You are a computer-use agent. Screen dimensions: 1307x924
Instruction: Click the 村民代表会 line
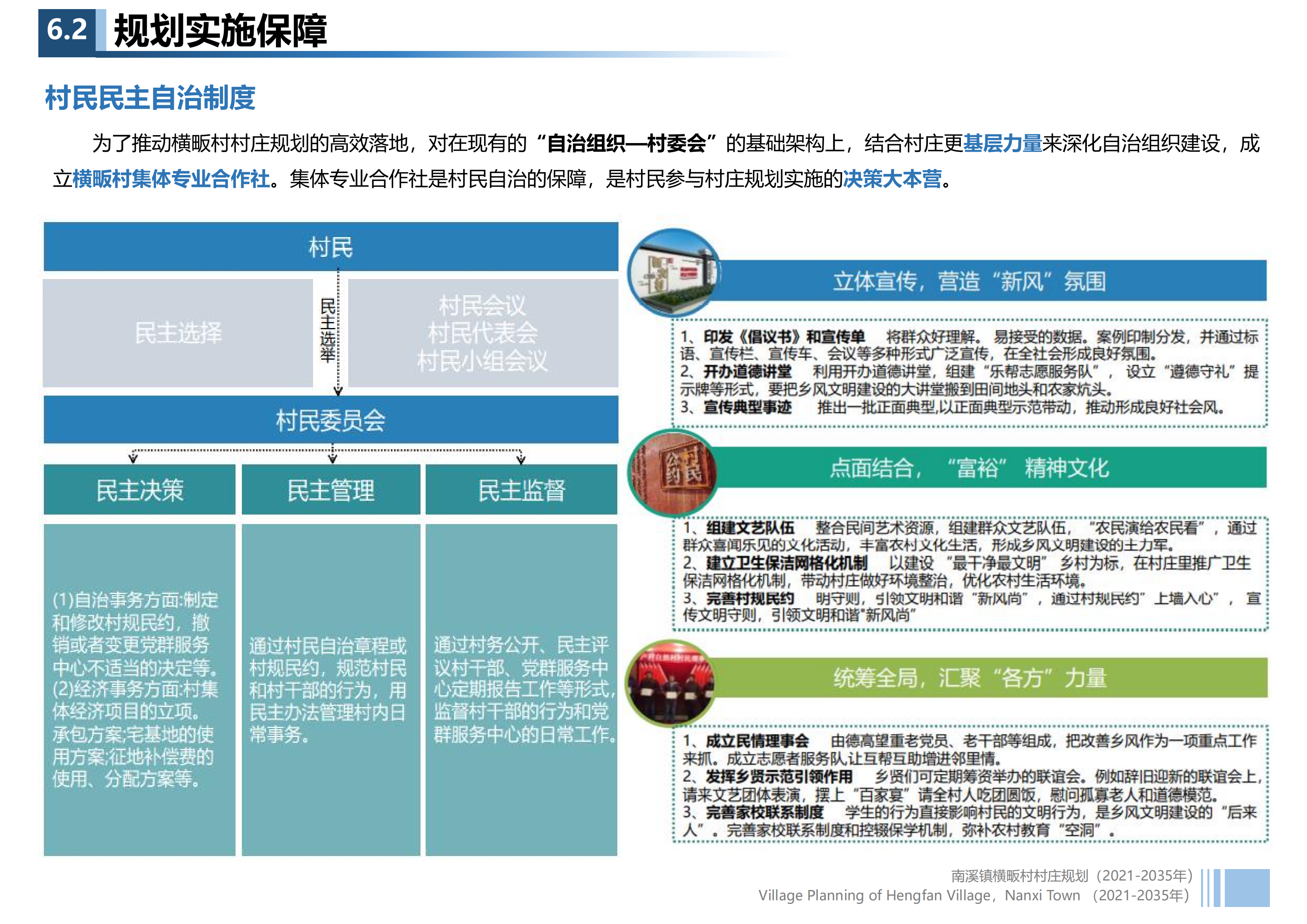[x=482, y=333]
